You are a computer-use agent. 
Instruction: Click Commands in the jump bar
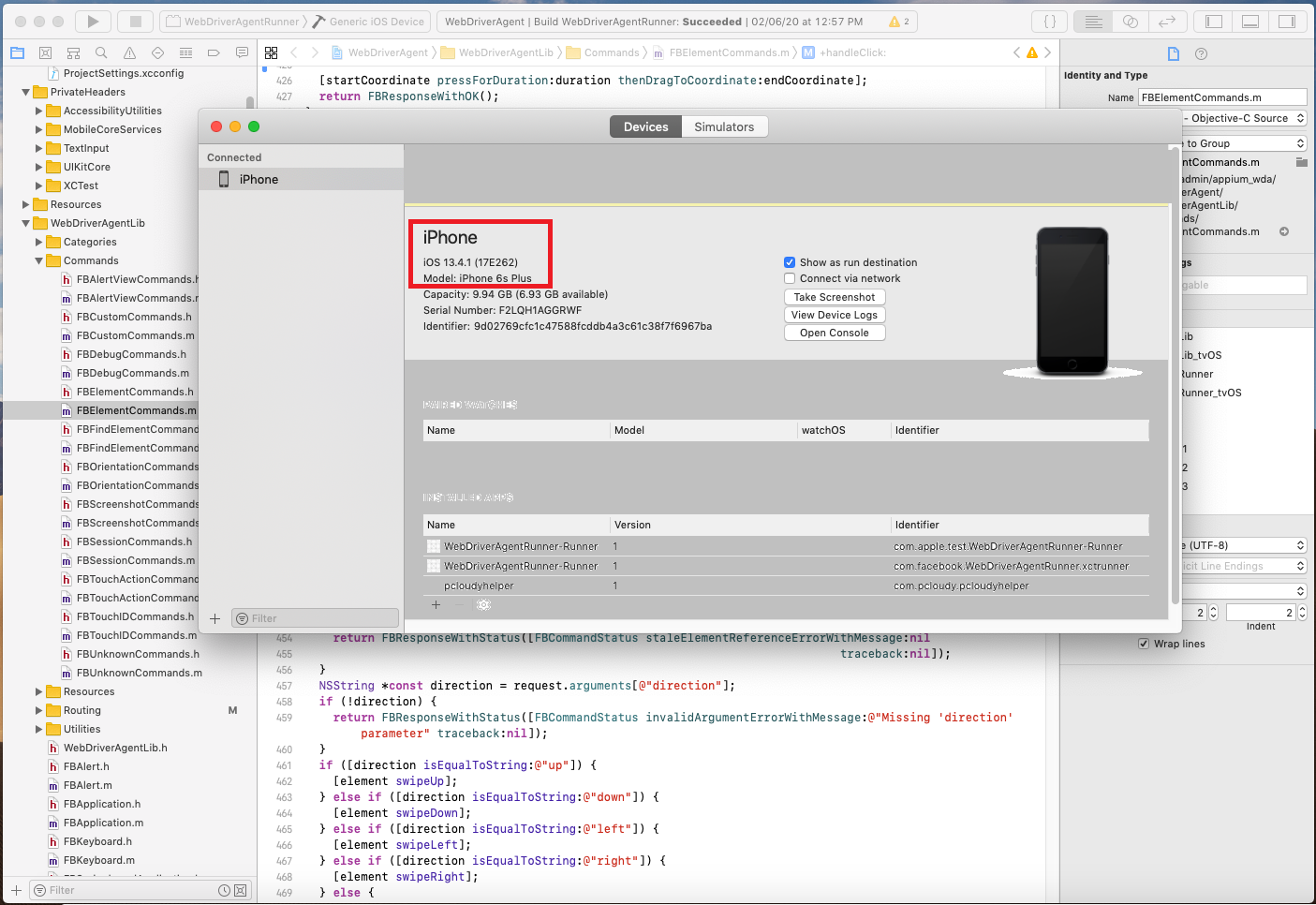click(x=612, y=52)
